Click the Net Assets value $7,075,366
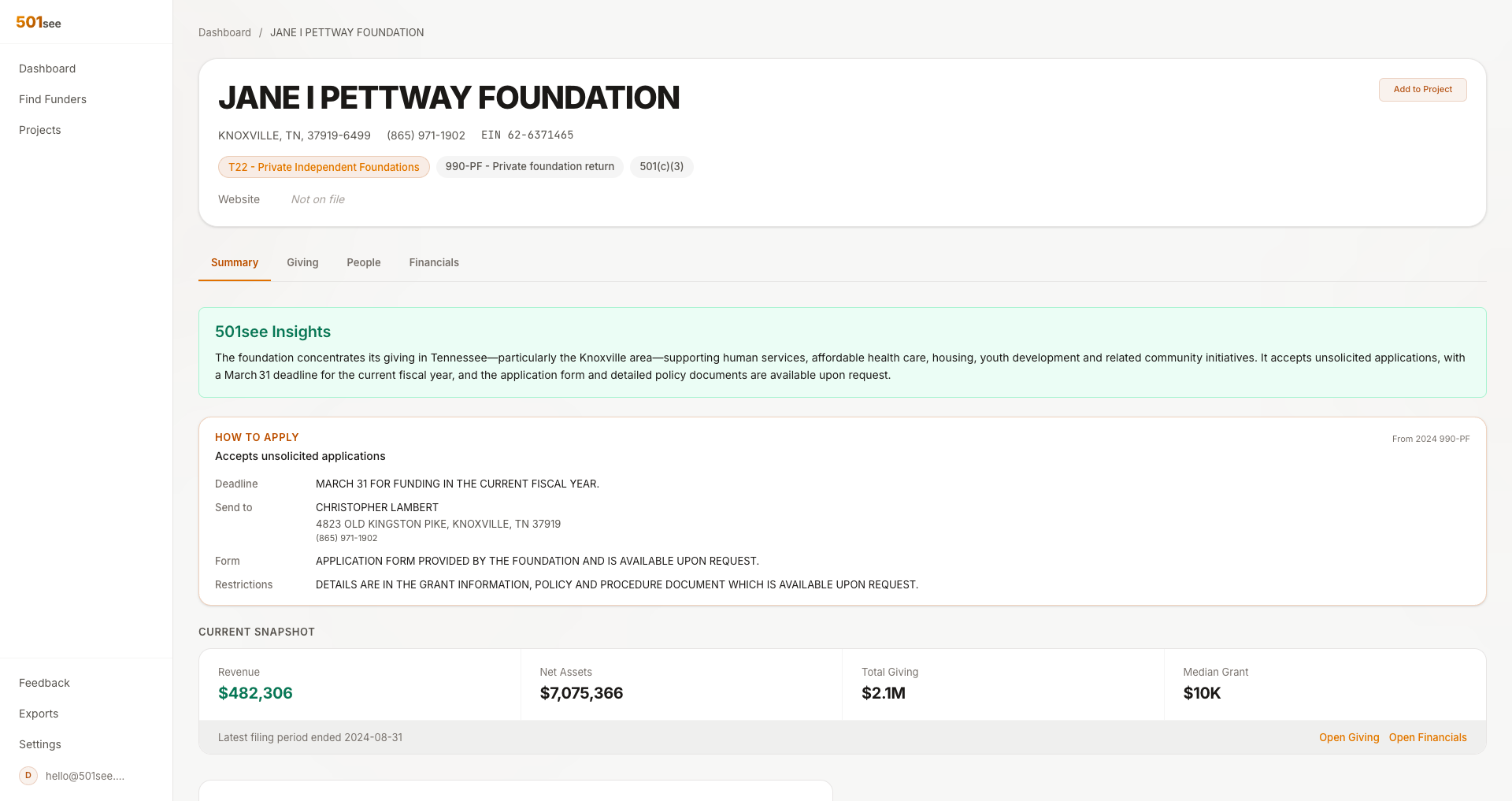 581,693
